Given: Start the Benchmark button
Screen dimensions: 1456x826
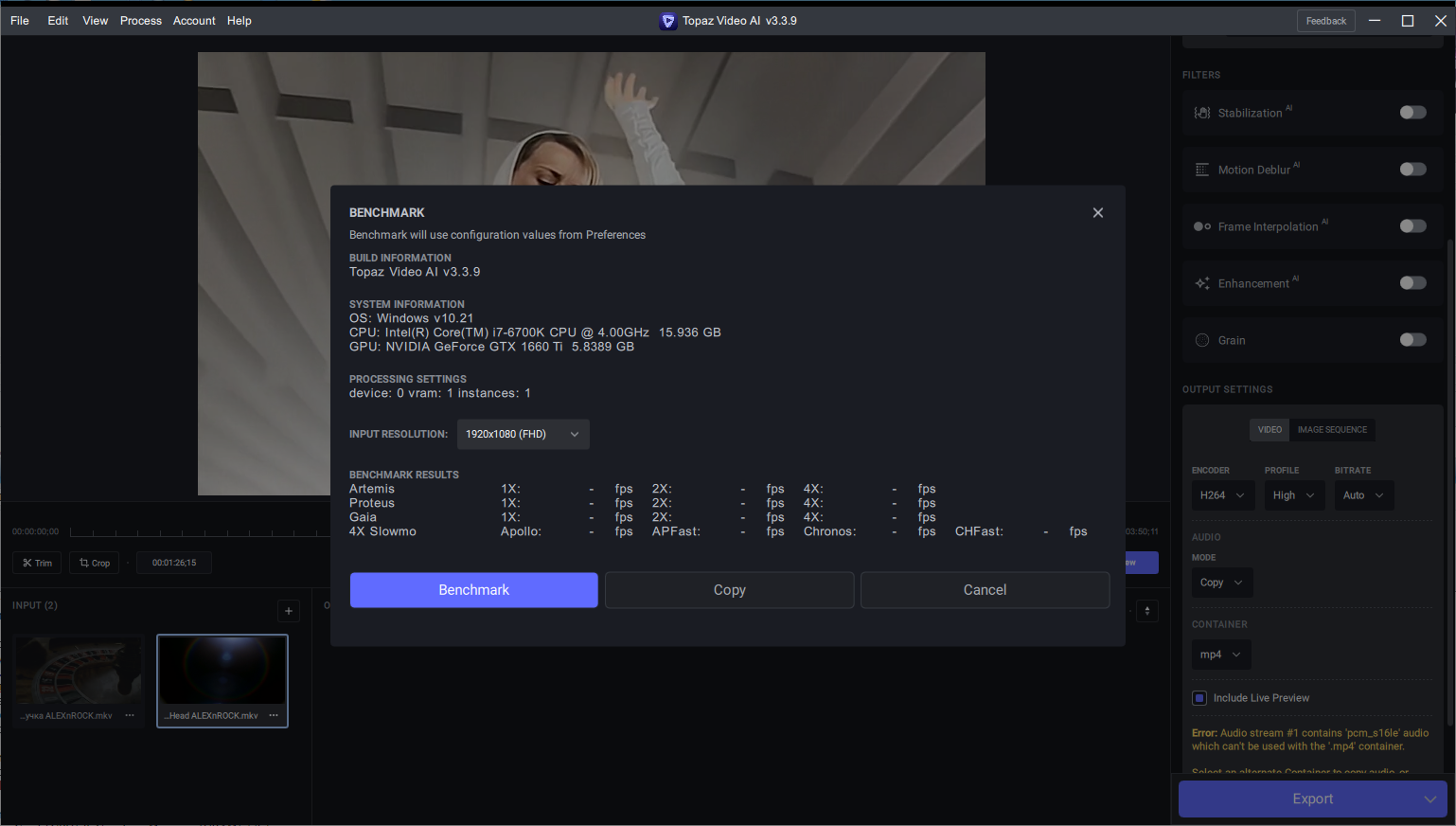Looking at the screenshot, I should (x=474, y=590).
